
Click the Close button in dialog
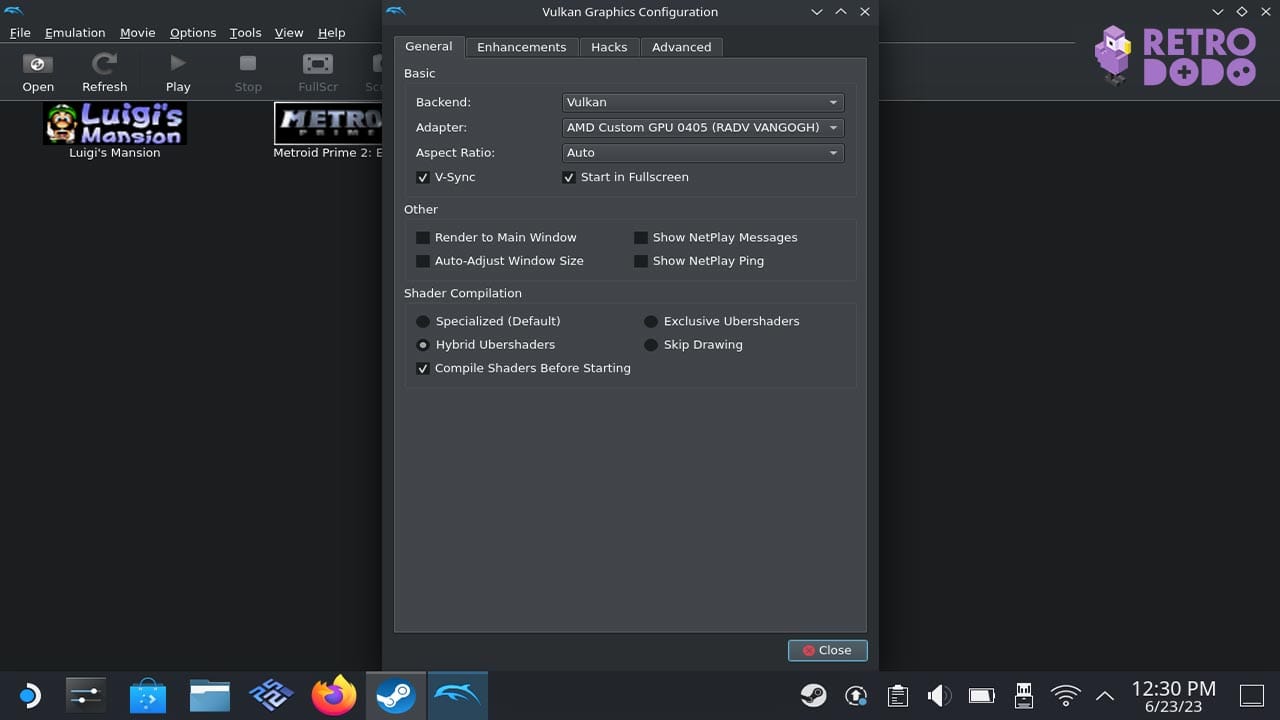pyautogui.click(x=827, y=650)
